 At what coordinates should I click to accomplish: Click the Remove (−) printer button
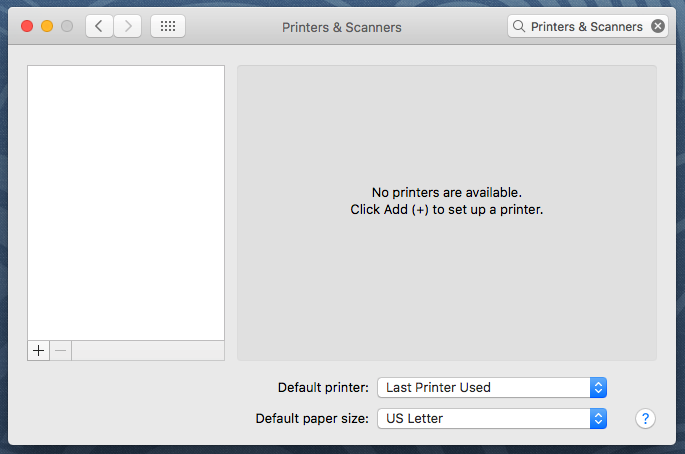click(x=61, y=351)
